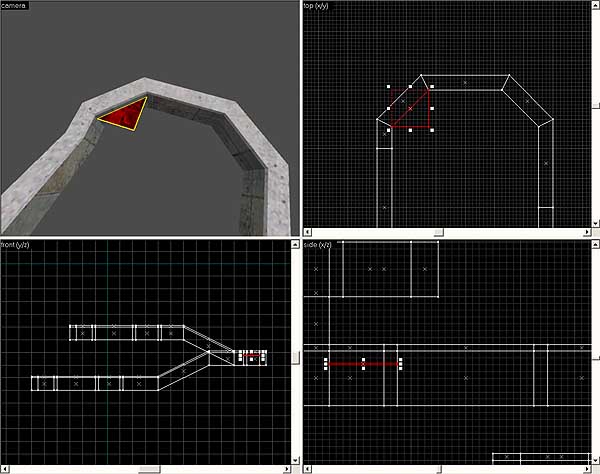Click the top-middle selection handle in top view

pos(410,87)
